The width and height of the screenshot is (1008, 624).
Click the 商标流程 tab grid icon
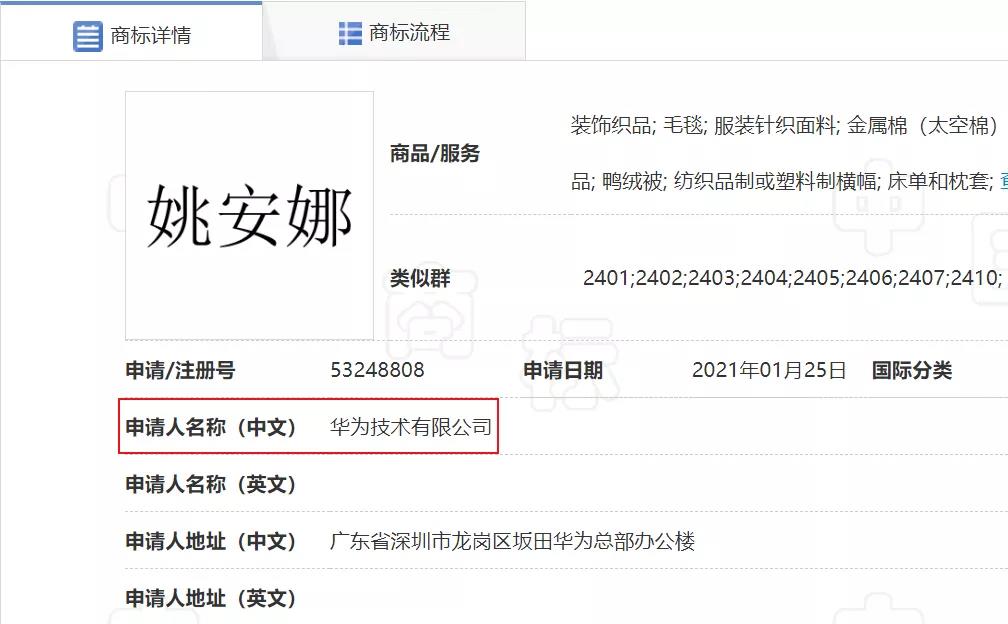point(350,33)
